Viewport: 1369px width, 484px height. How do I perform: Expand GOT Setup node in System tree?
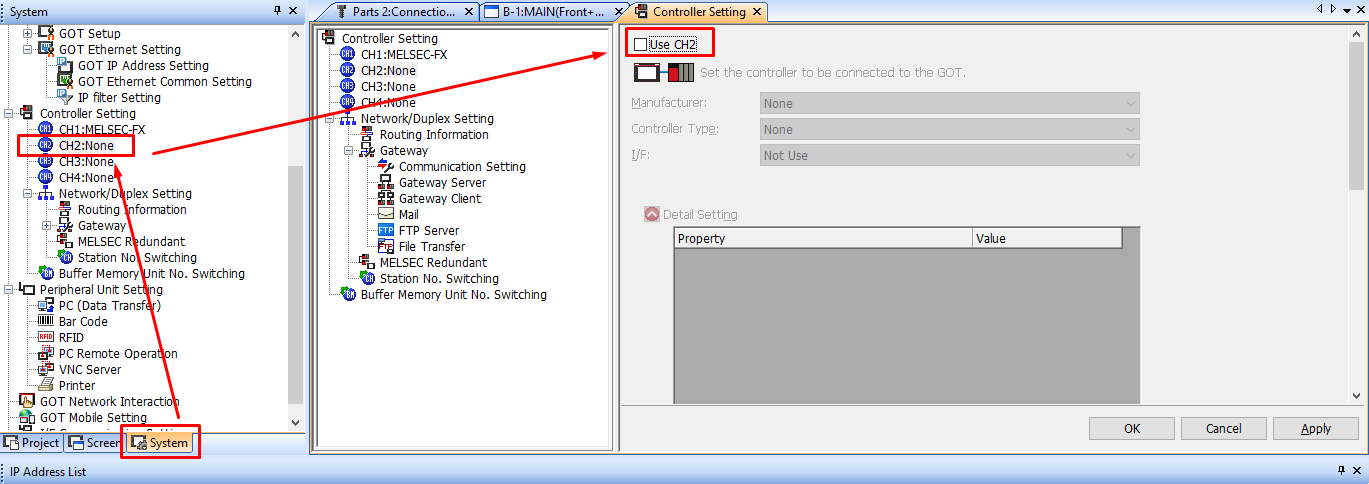click(x=28, y=34)
